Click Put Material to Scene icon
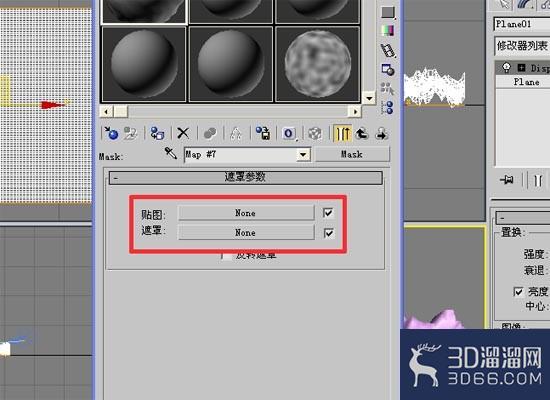 point(130,133)
